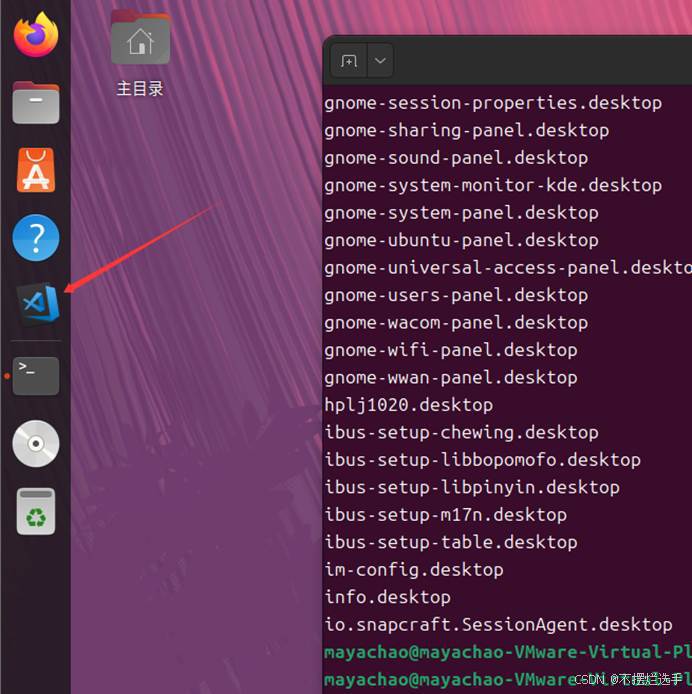Open the Terminal dock icon
692x694 pixels.
36,376
